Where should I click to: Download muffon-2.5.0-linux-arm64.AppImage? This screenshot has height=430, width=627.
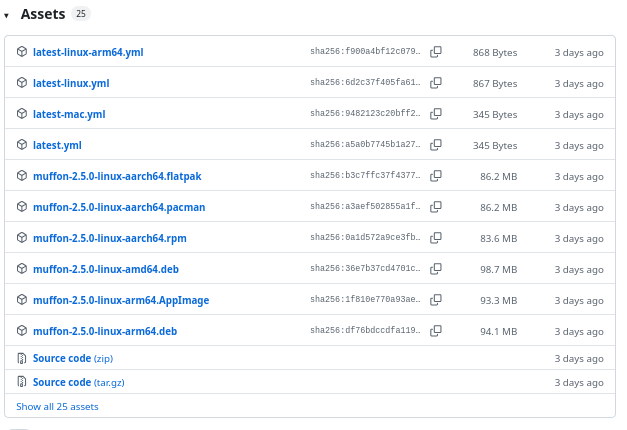(121, 300)
